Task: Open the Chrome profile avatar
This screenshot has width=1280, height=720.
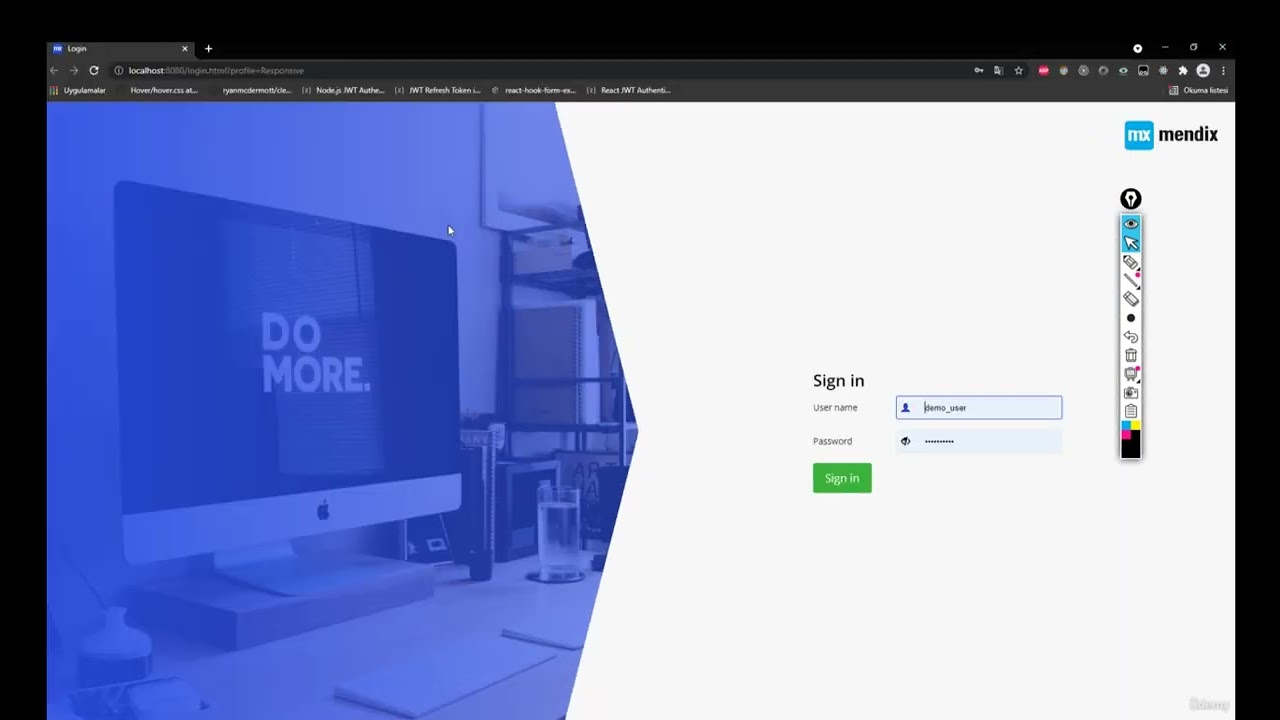Action: tap(1203, 70)
